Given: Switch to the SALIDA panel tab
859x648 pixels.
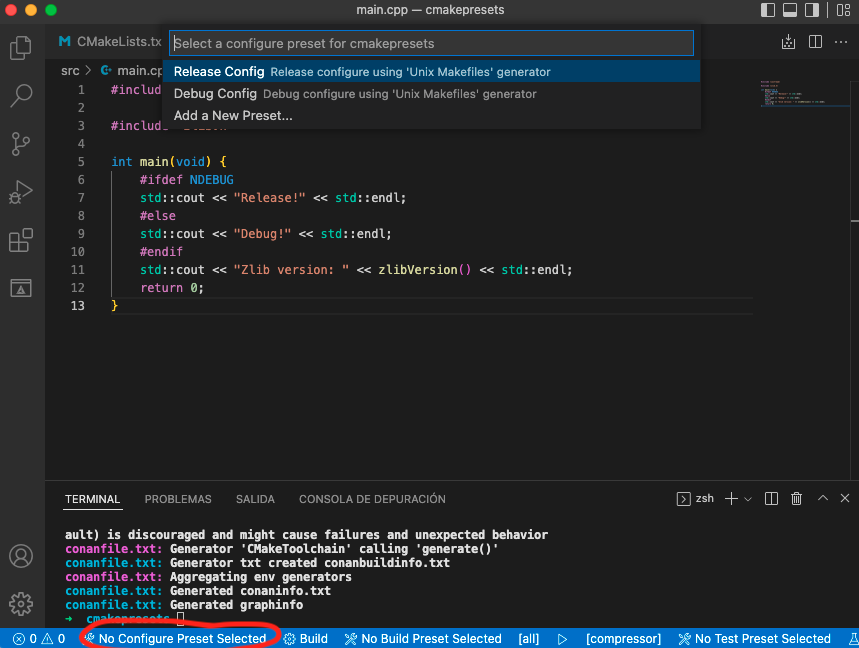Looking at the screenshot, I should (255, 499).
